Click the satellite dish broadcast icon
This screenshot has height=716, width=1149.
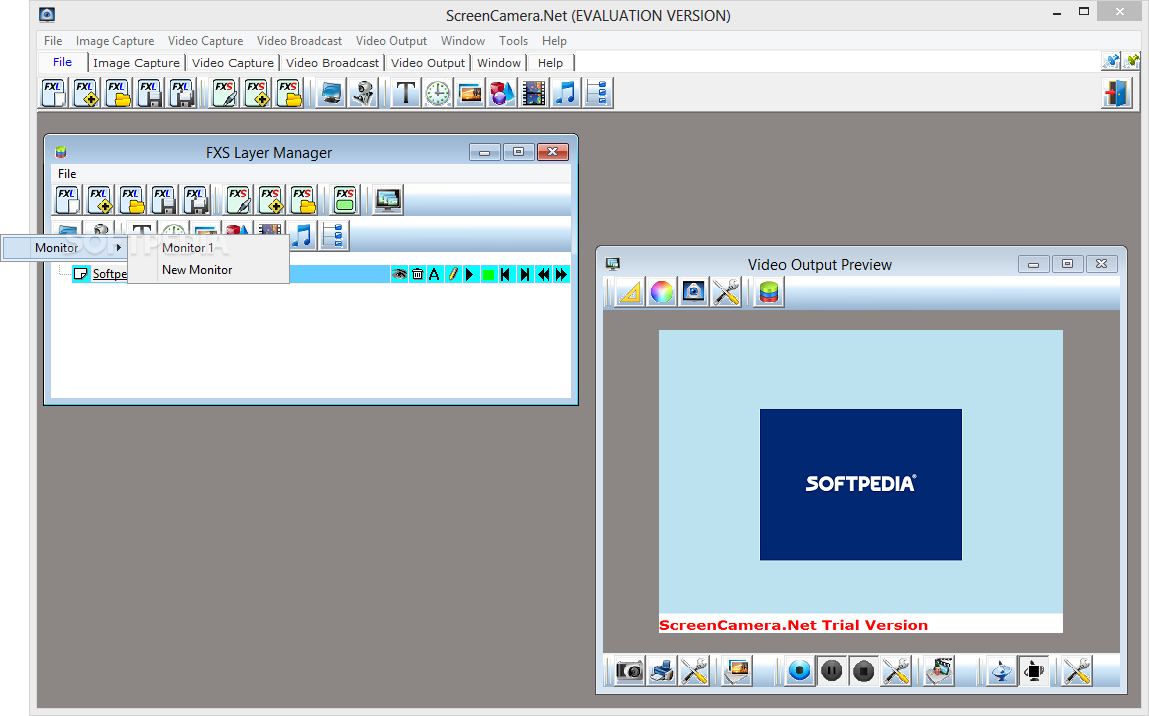tap(1002, 671)
